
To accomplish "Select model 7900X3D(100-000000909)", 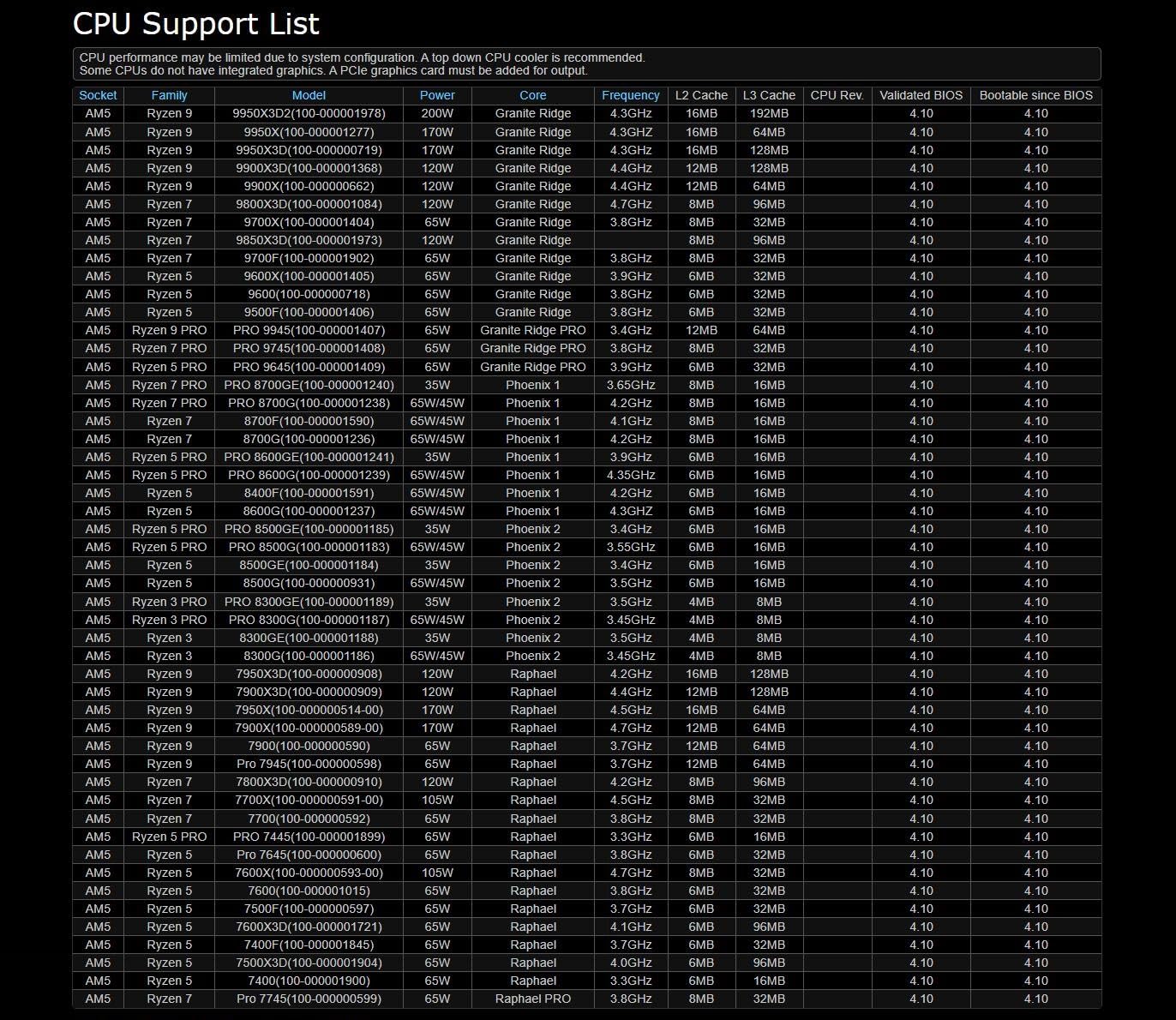I will point(309,692).
